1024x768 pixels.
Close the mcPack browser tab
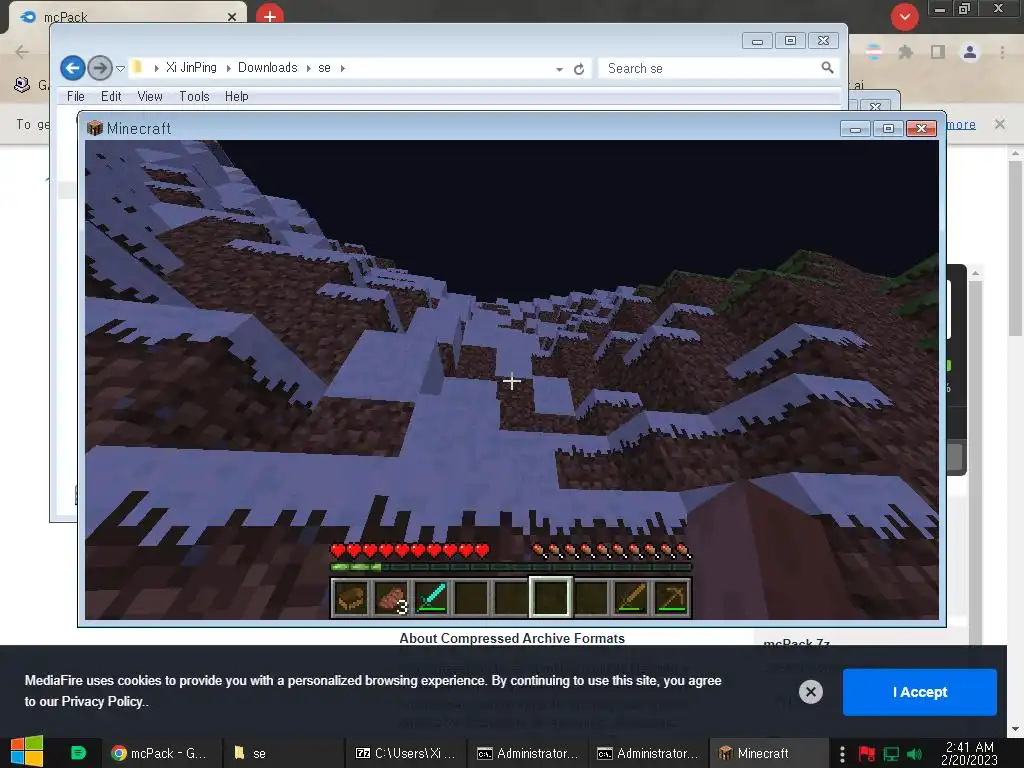[232, 17]
